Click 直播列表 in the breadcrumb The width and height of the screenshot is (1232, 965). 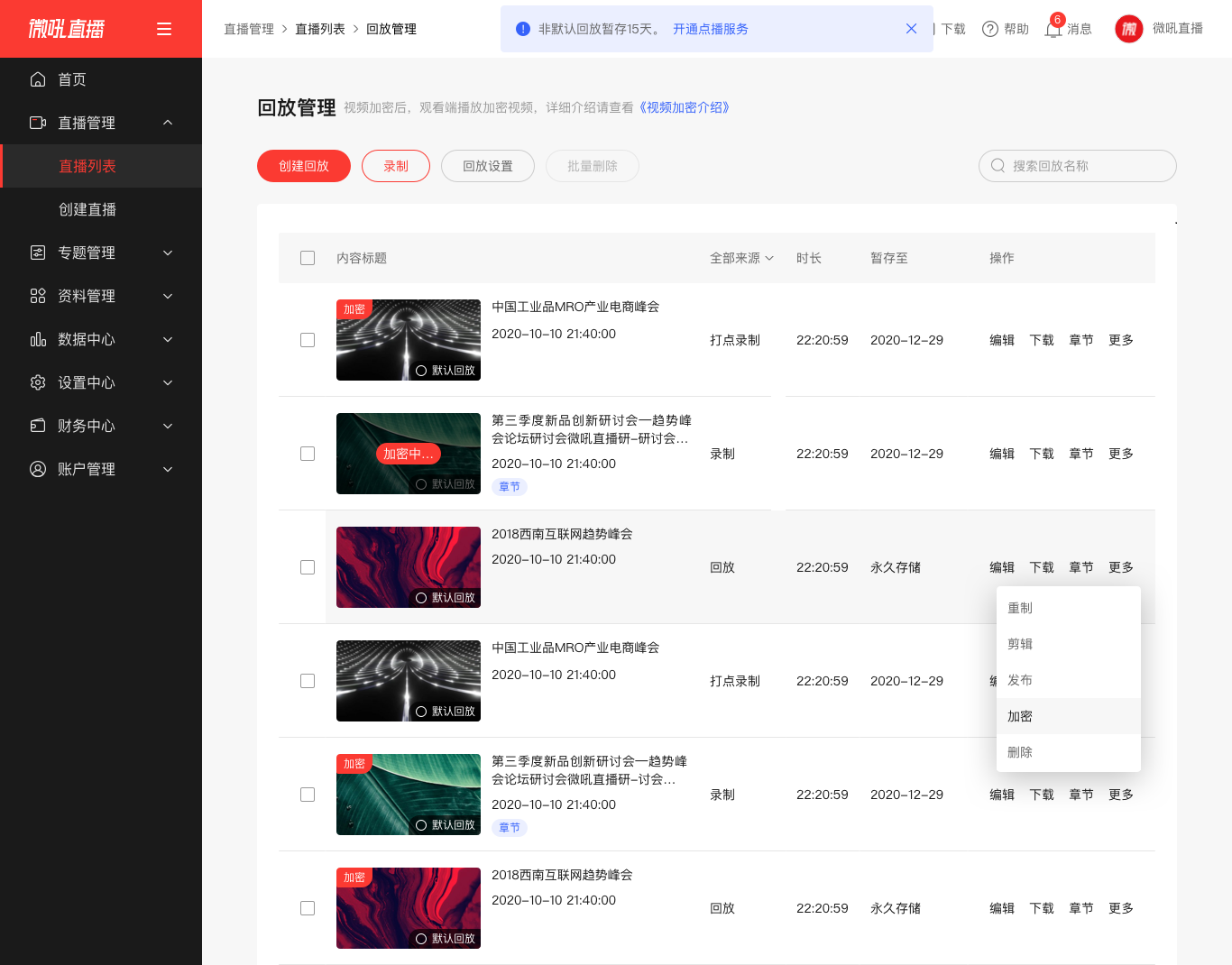[320, 29]
